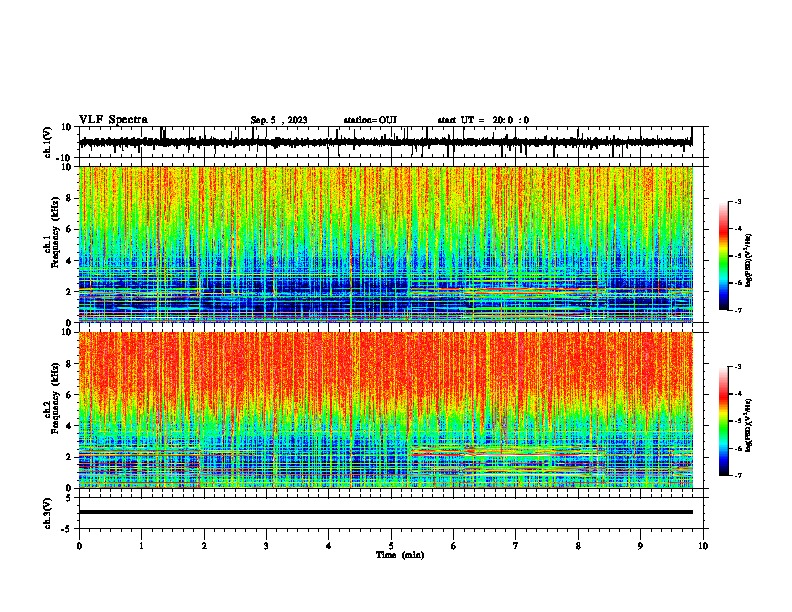Select the date text "Sep. 5 , 2023"
Viewport: 792px width, 612px height.
(x=279, y=120)
